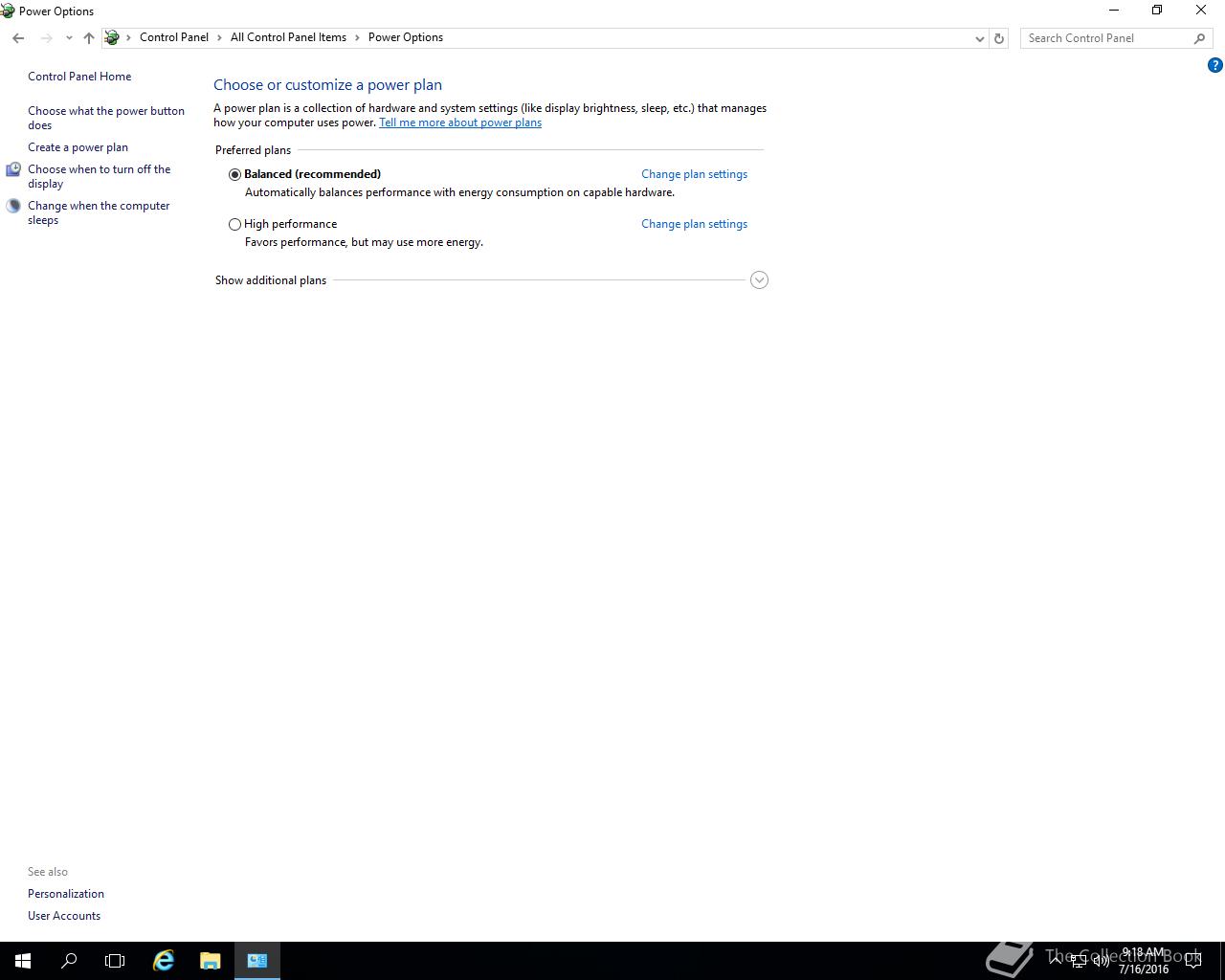The width and height of the screenshot is (1225, 980).
Task: Open Choose when to turn off the display
Action: [100, 176]
